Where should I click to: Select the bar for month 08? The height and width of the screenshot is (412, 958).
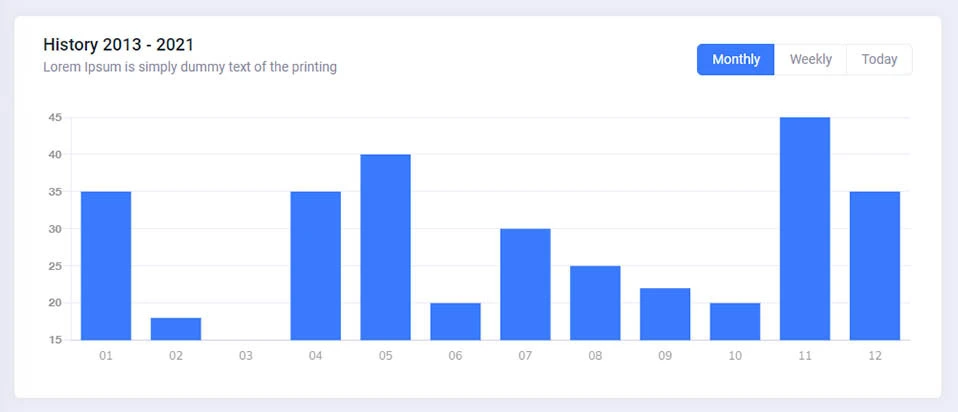pyautogui.click(x=595, y=302)
